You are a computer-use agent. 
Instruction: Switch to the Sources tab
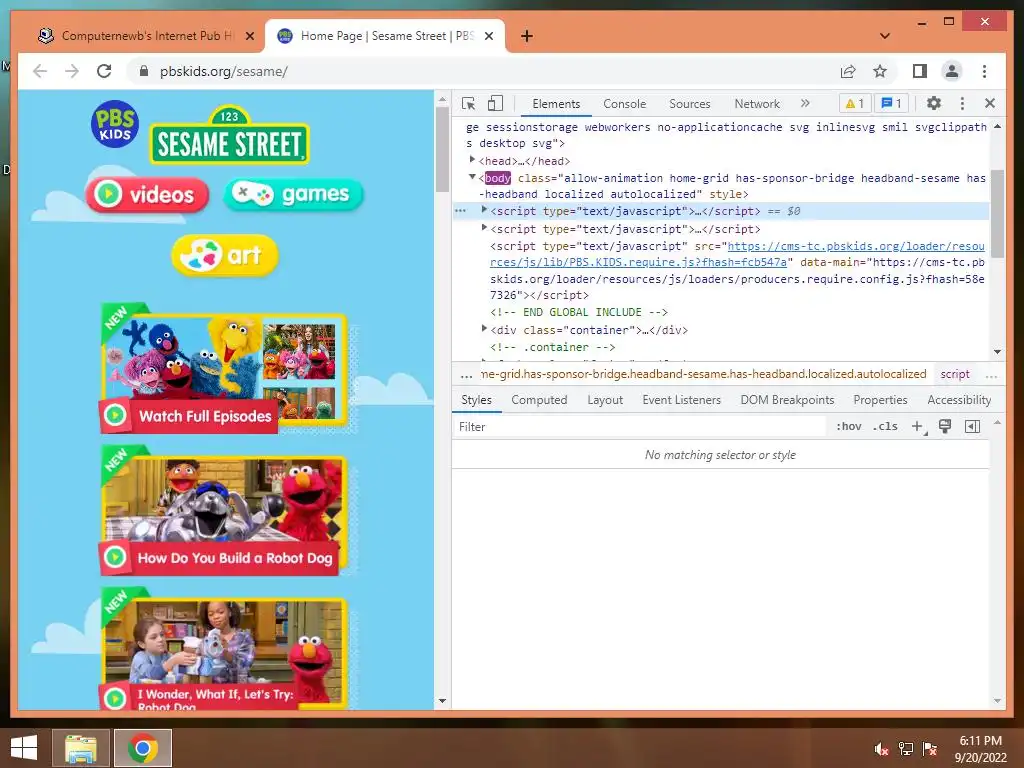[x=690, y=104]
